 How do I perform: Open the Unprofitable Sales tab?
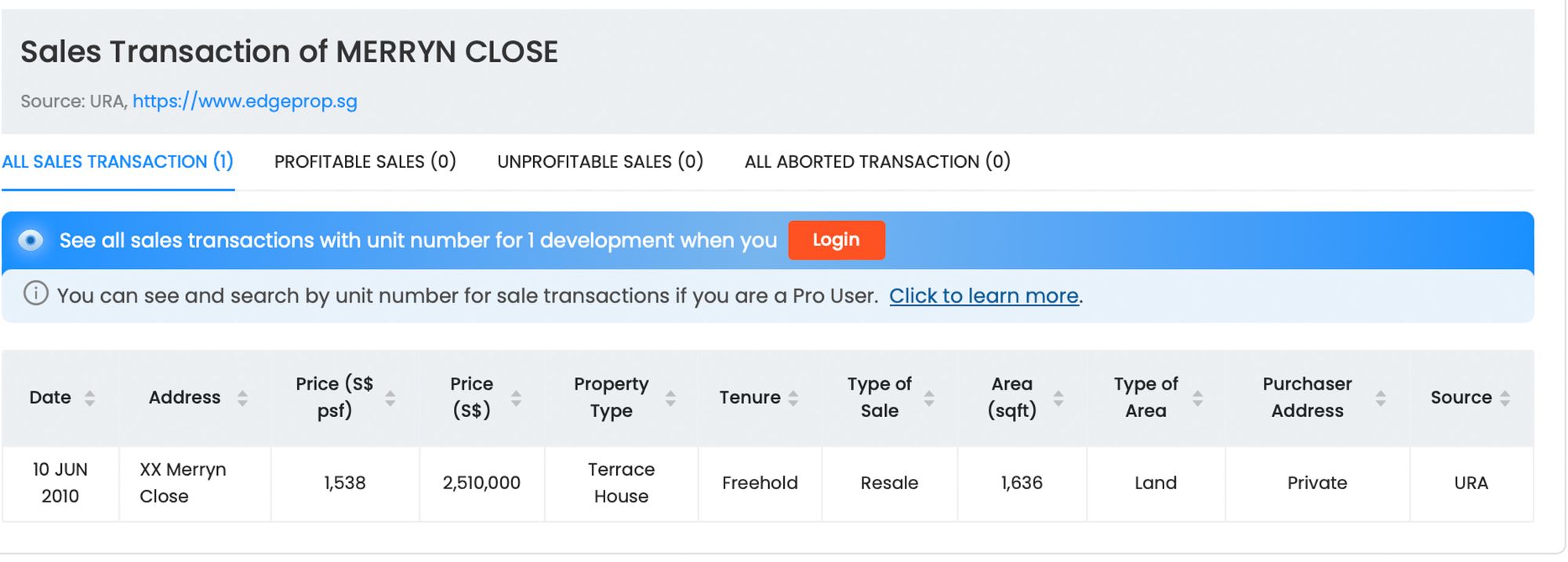[x=600, y=161]
